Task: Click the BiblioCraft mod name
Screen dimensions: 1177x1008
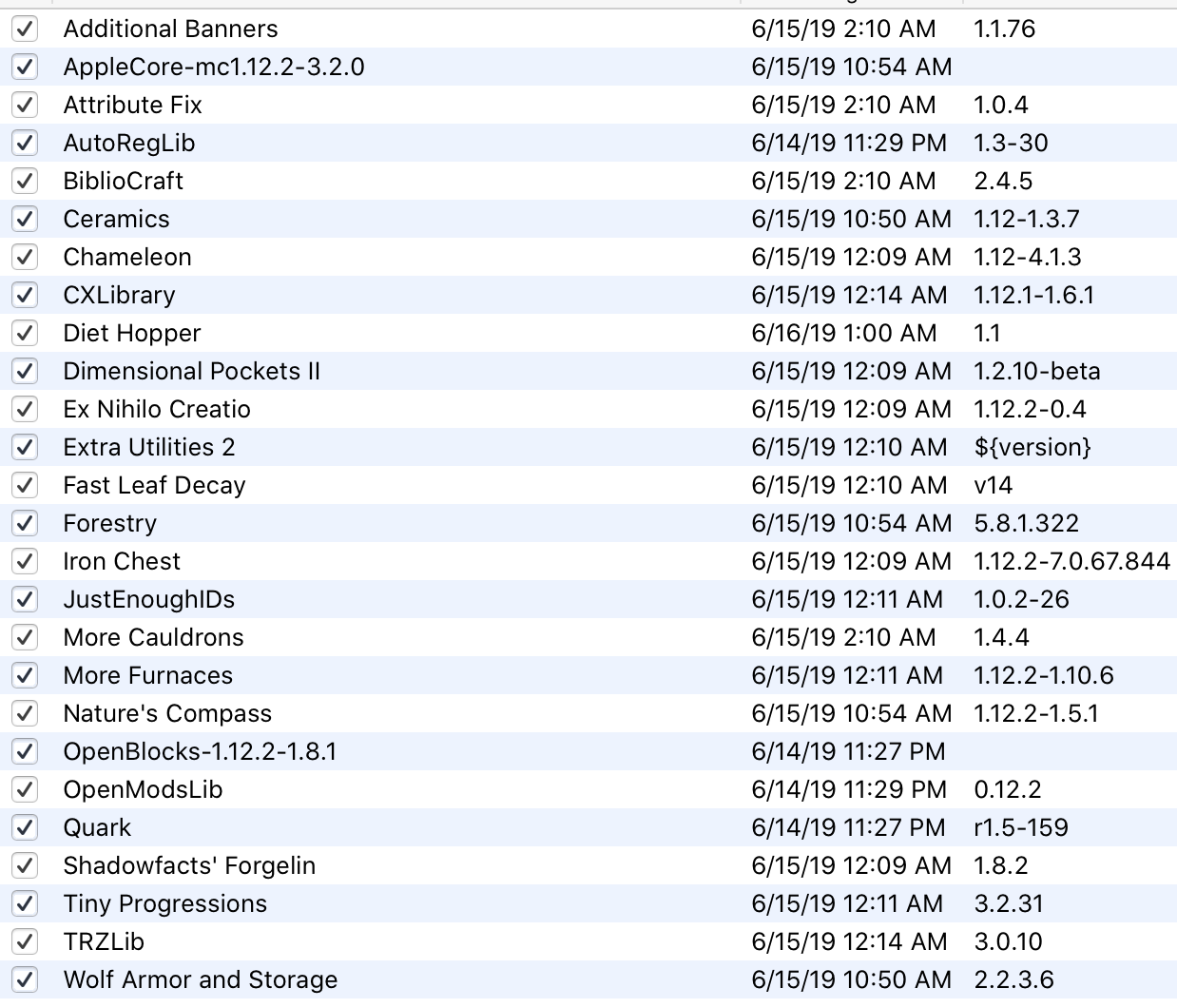Action: coord(124,181)
